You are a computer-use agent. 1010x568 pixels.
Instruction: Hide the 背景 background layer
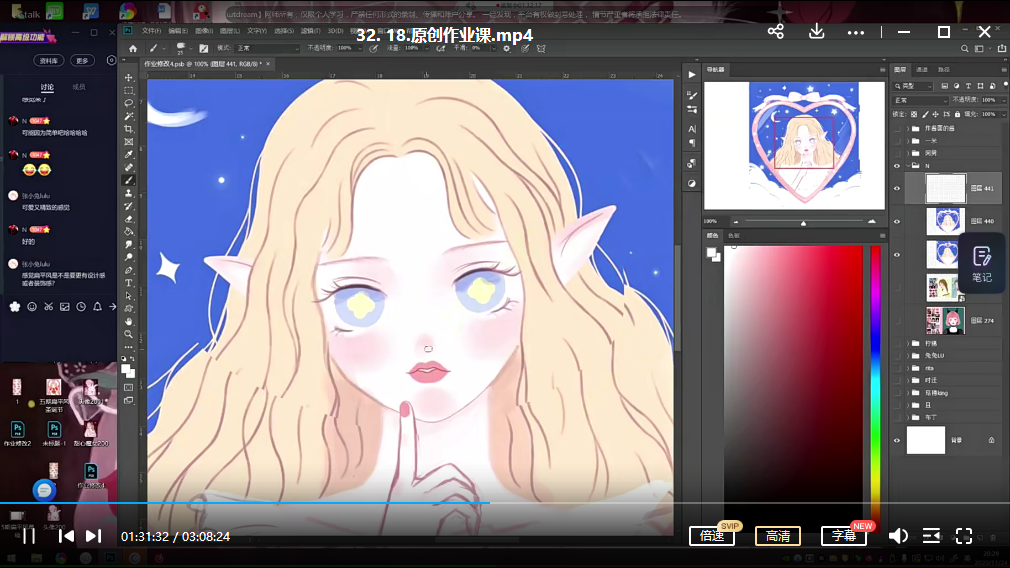(x=897, y=440)
